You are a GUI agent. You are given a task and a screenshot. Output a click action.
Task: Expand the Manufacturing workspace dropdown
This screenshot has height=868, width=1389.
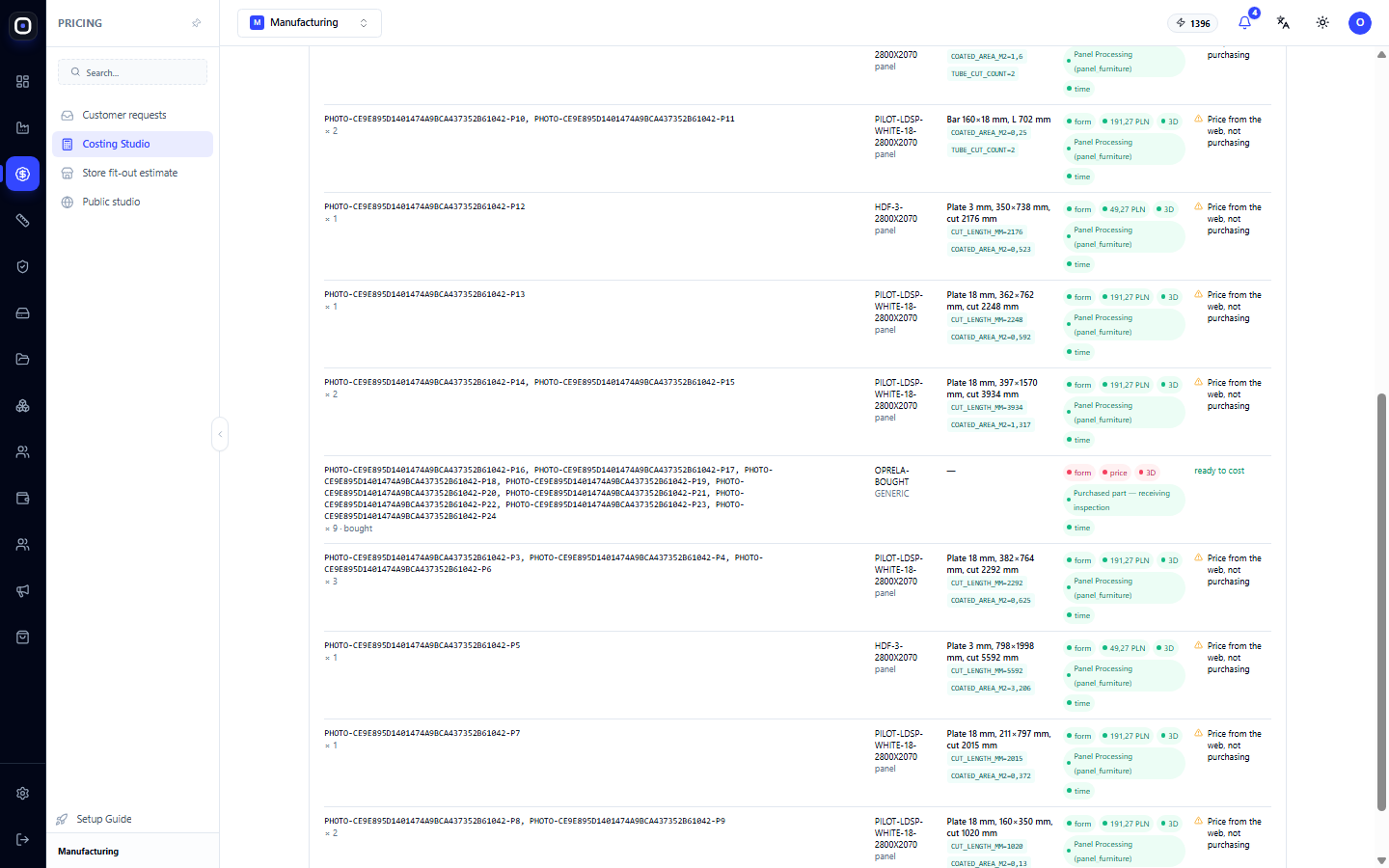pos(310,23)
